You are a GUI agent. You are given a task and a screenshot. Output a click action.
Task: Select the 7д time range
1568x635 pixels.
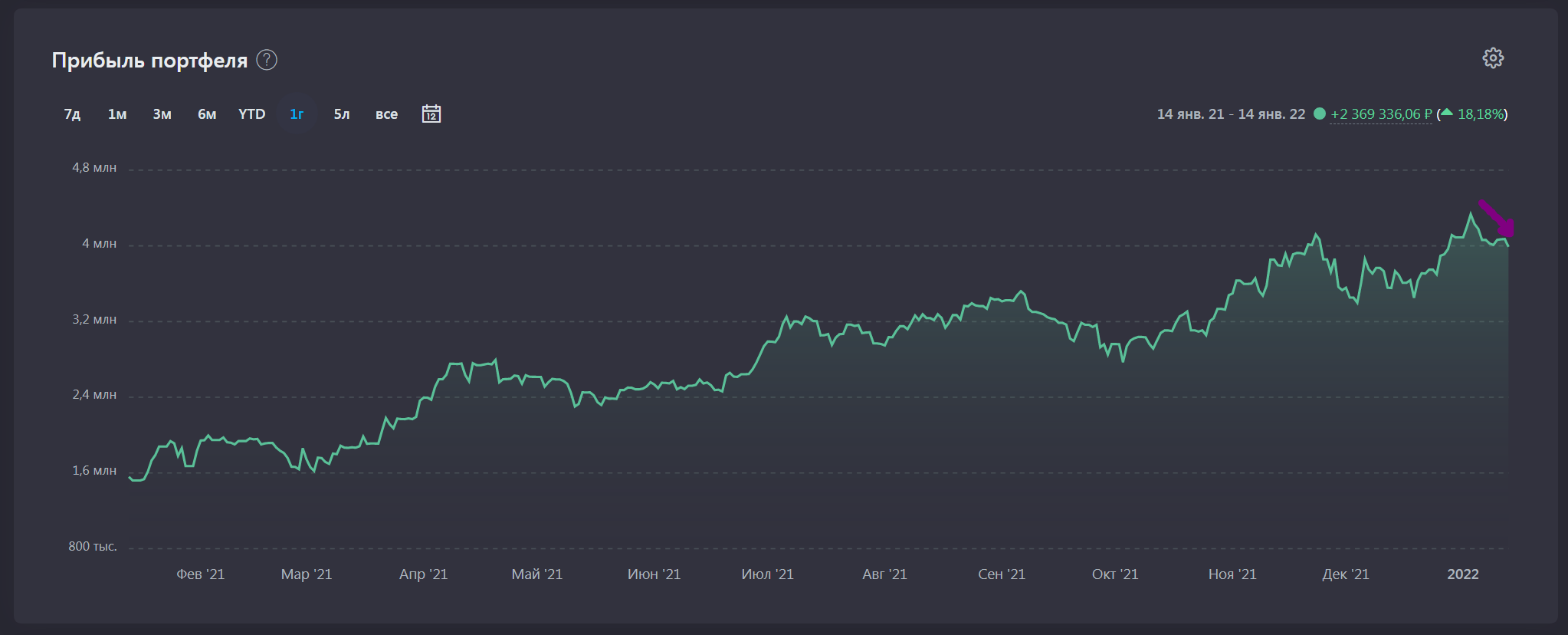coord(72,114)
